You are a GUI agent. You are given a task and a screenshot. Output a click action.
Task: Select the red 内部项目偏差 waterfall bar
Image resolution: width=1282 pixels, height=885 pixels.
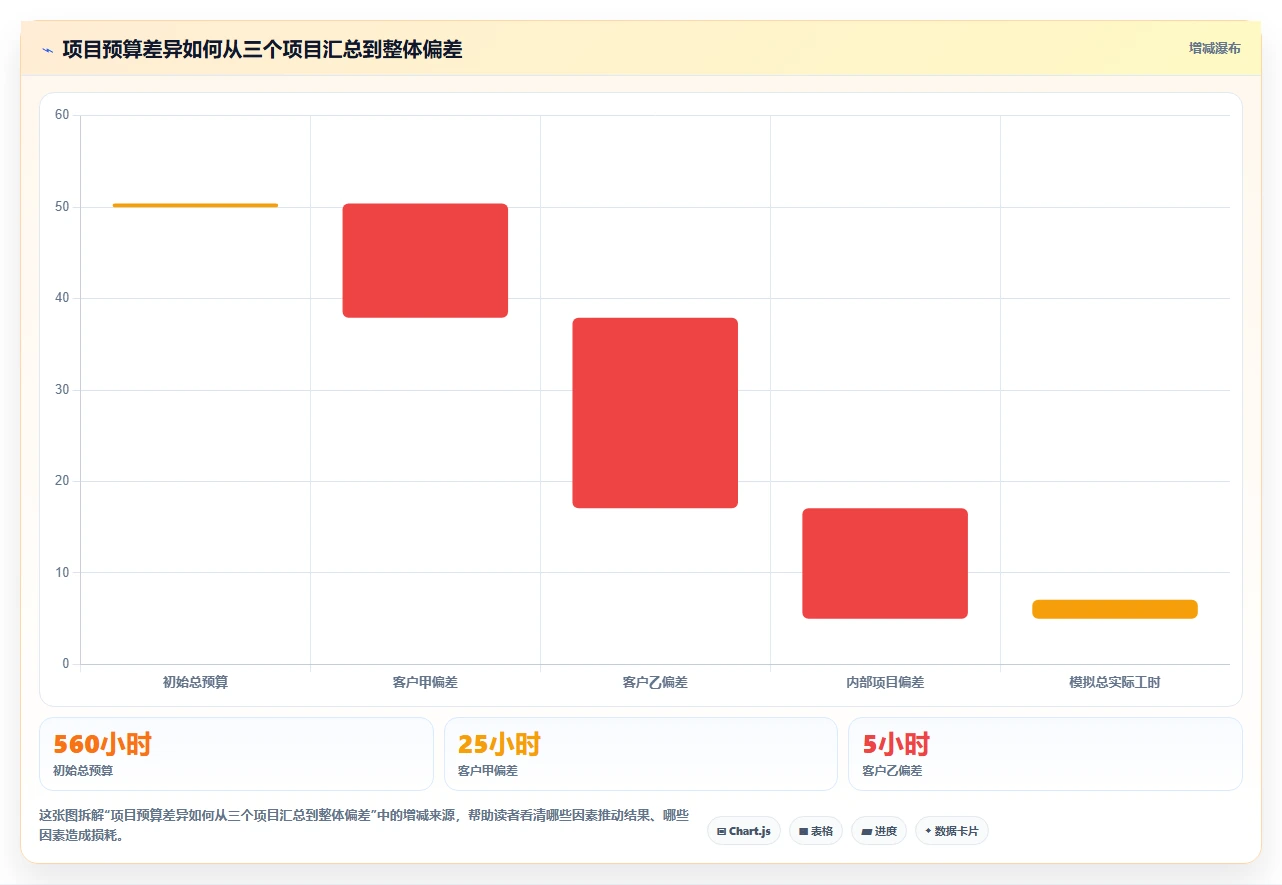[x=885, y=563]
